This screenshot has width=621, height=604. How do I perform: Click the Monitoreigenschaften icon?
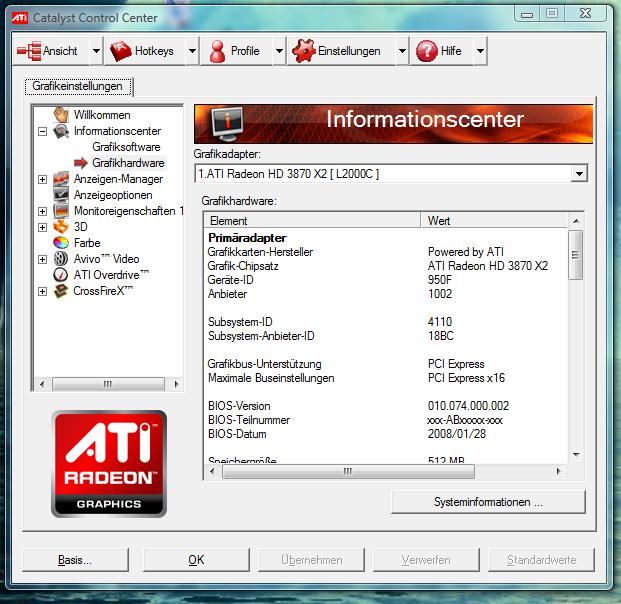pos(61,211)
